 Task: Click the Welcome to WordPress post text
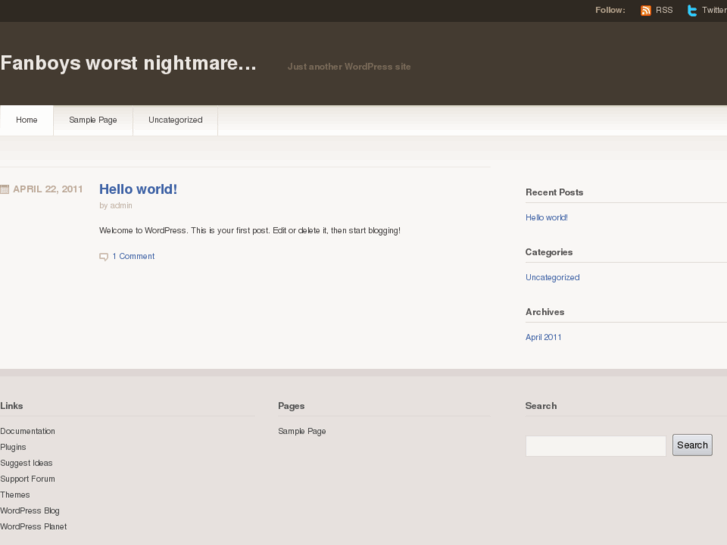[249, 231]
